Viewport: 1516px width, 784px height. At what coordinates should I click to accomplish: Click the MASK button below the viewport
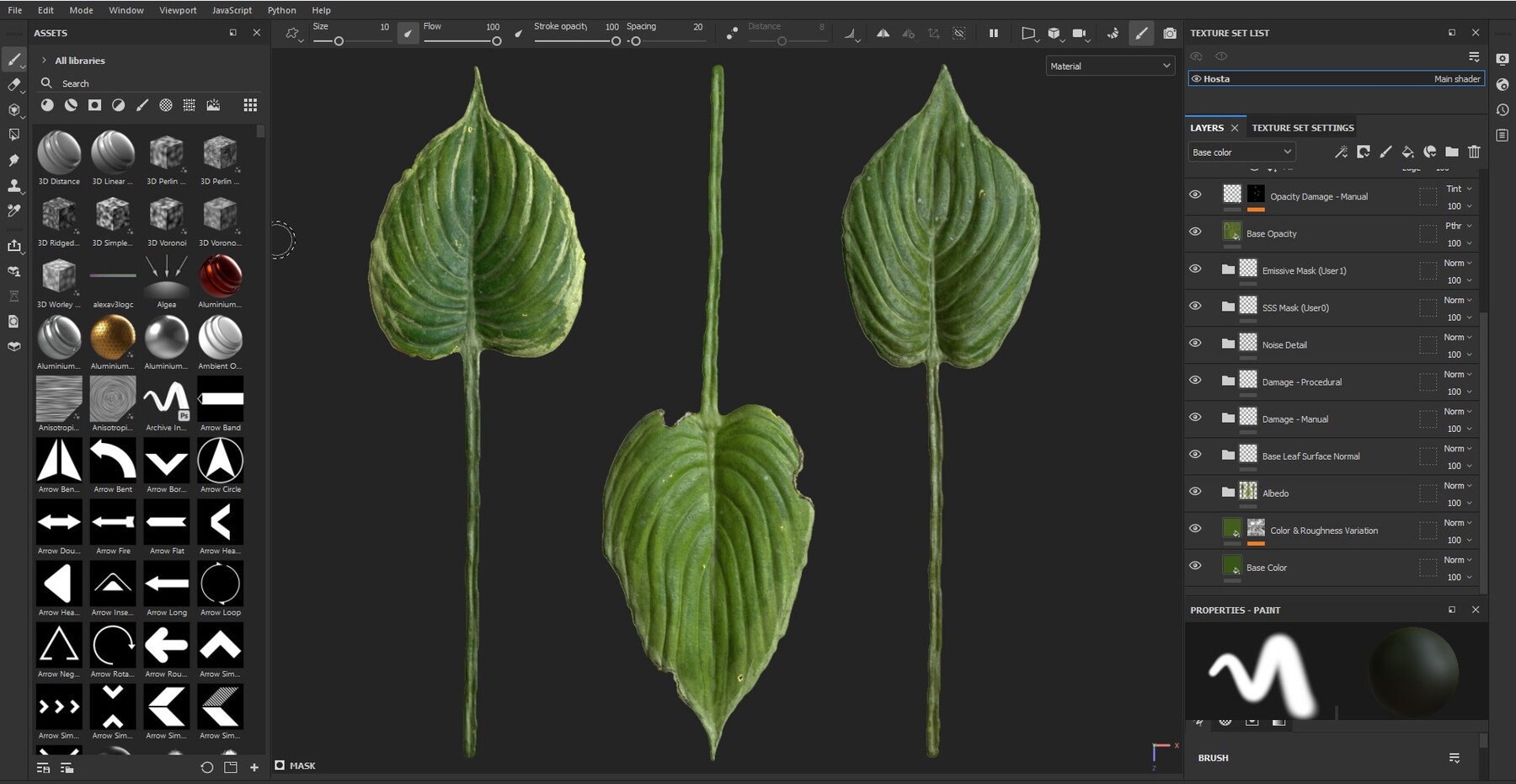coord(295,765)
